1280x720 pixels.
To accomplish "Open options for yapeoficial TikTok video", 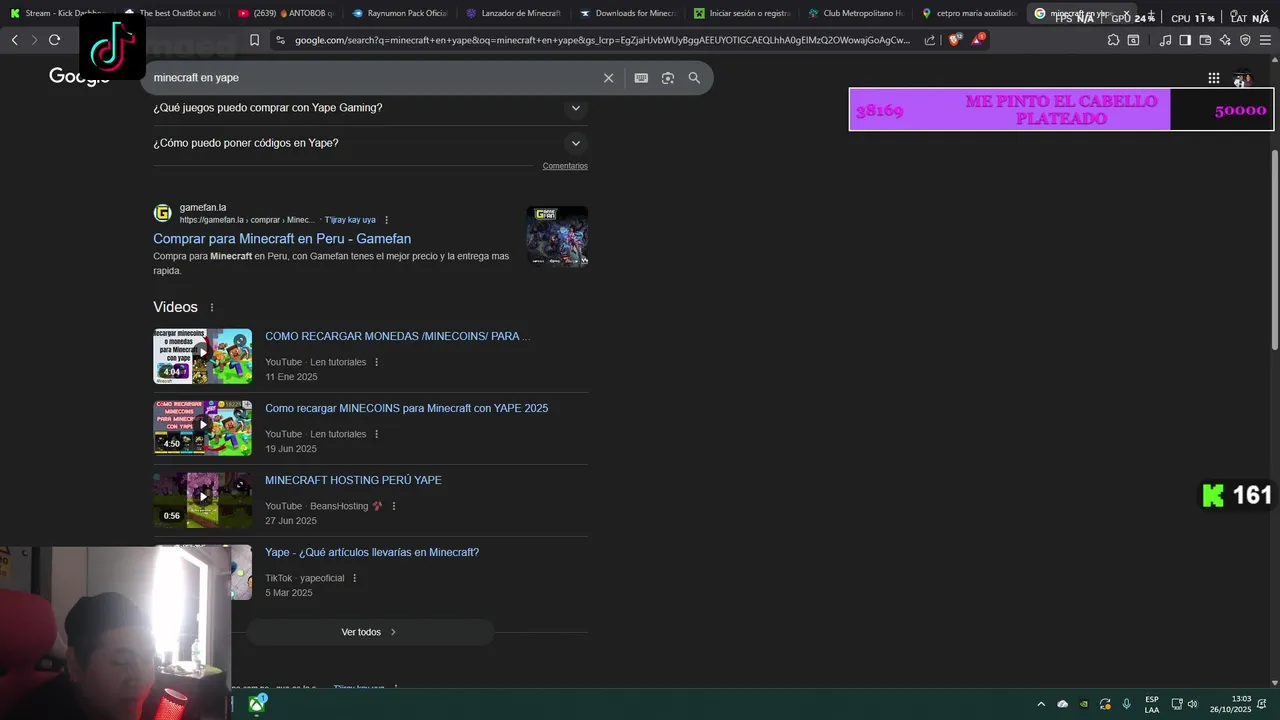I will (x=354, y=578).
